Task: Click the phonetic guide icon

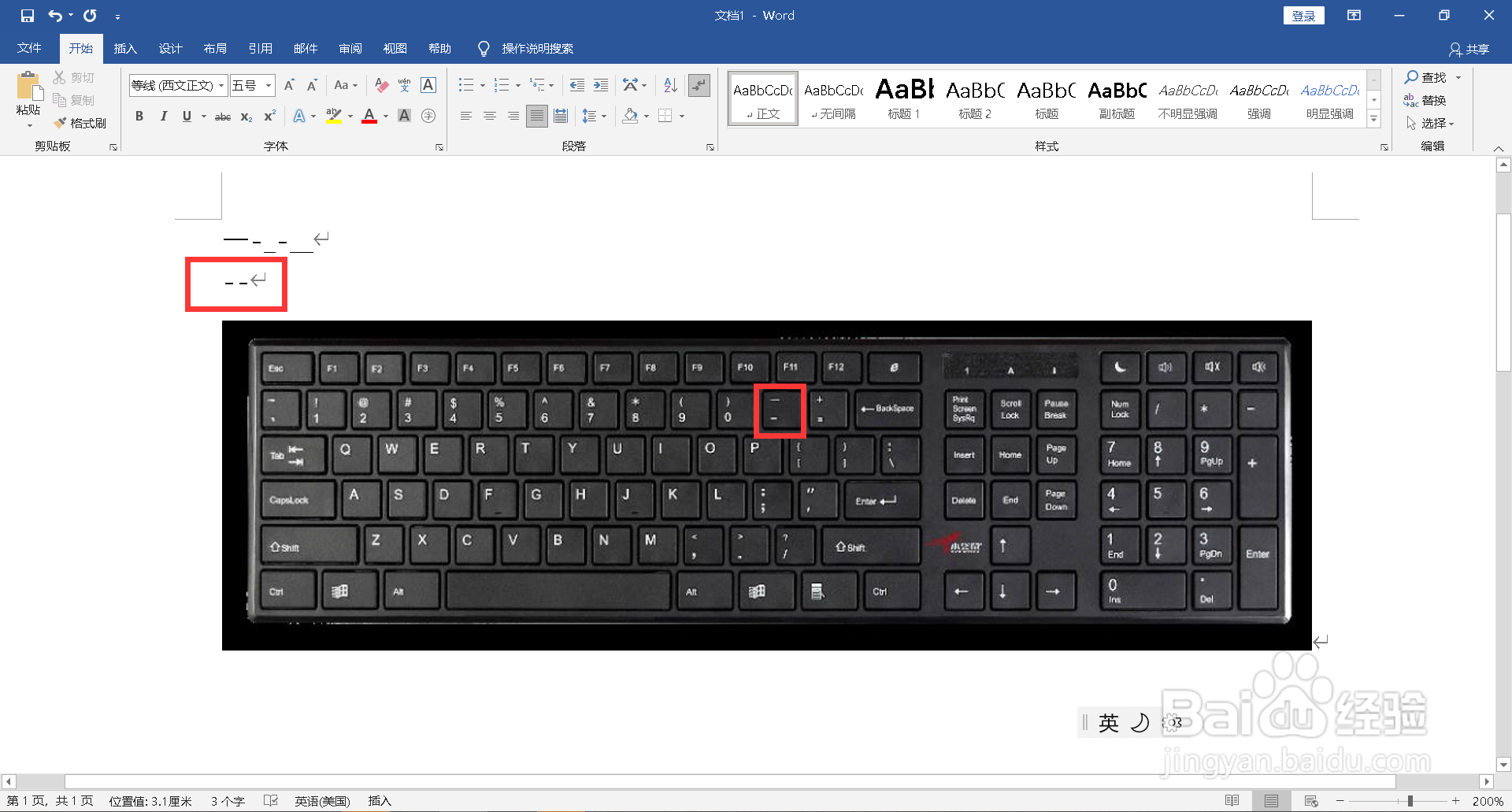Action: point(405,85)
